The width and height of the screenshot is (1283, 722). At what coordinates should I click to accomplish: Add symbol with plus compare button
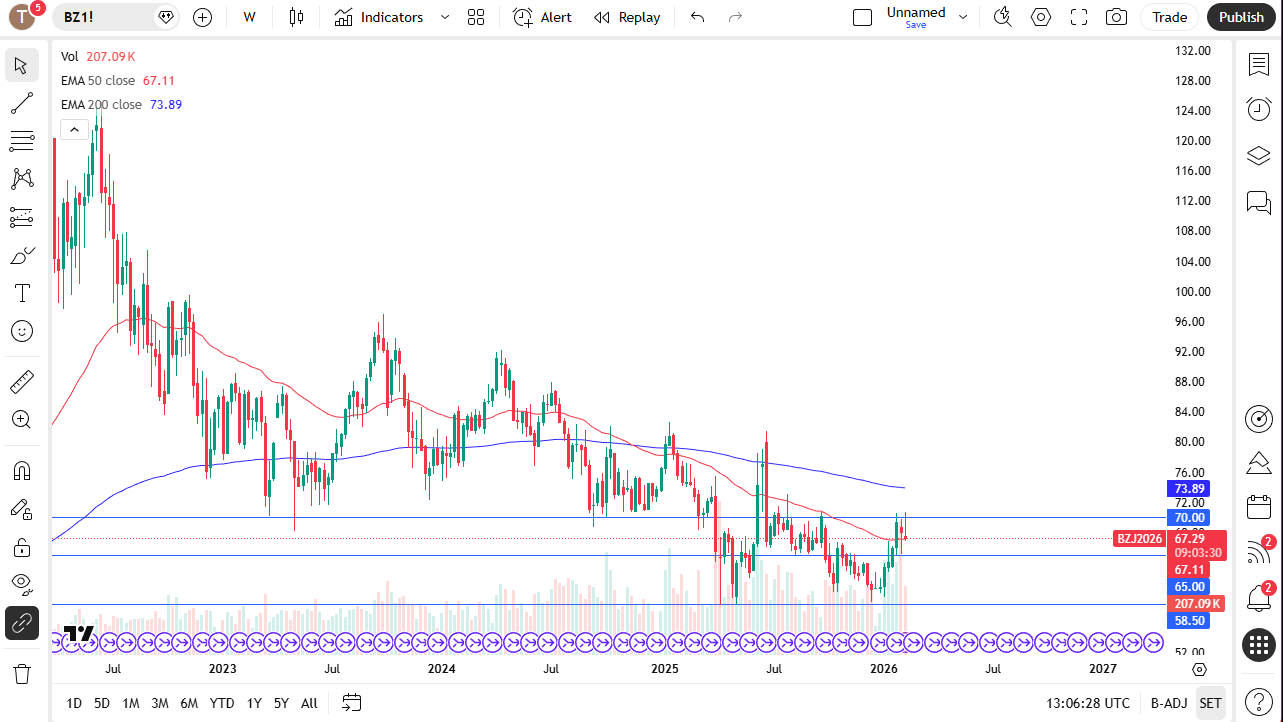click(203, 17)
